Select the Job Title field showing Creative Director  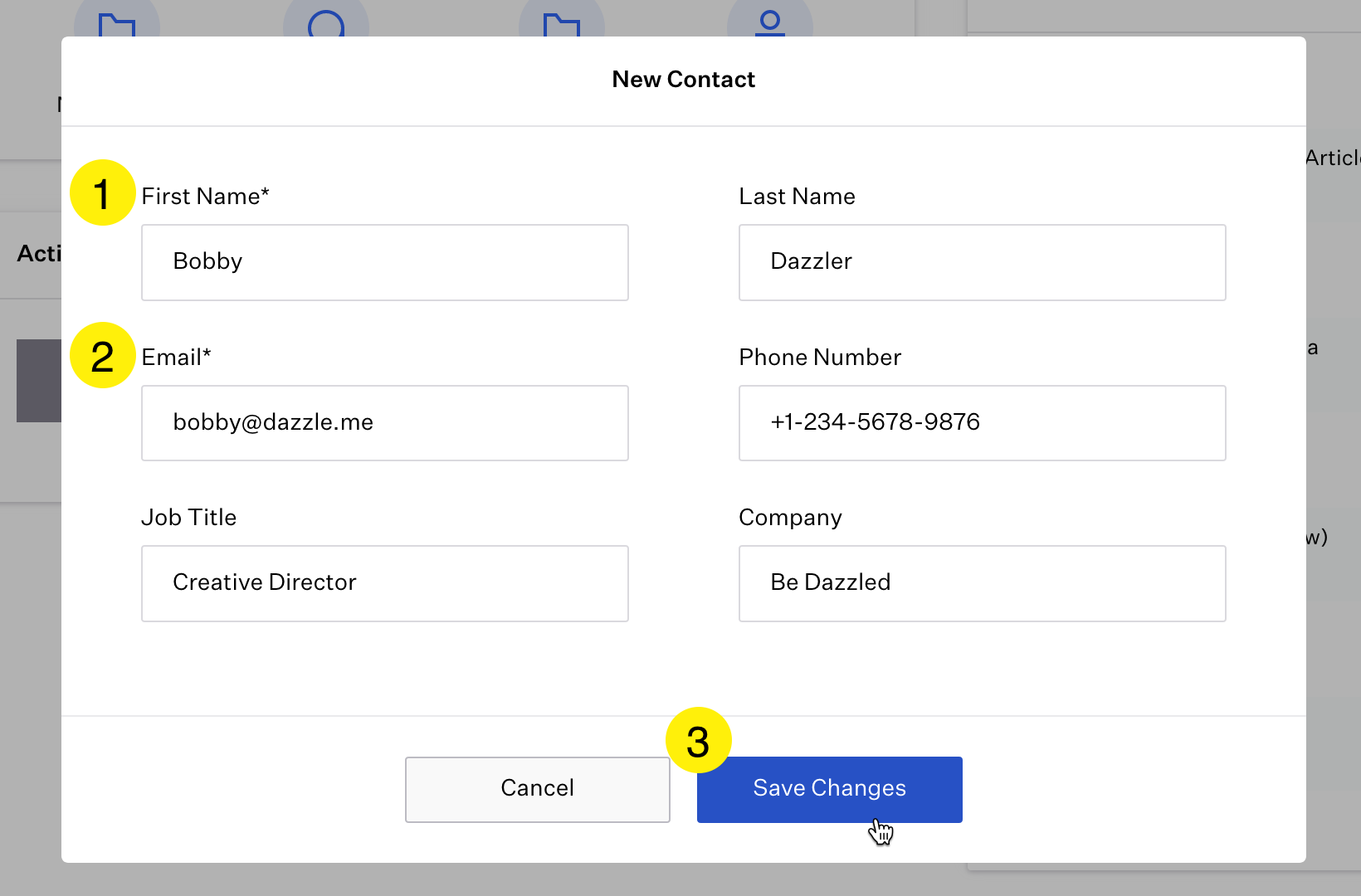(384, 583)
